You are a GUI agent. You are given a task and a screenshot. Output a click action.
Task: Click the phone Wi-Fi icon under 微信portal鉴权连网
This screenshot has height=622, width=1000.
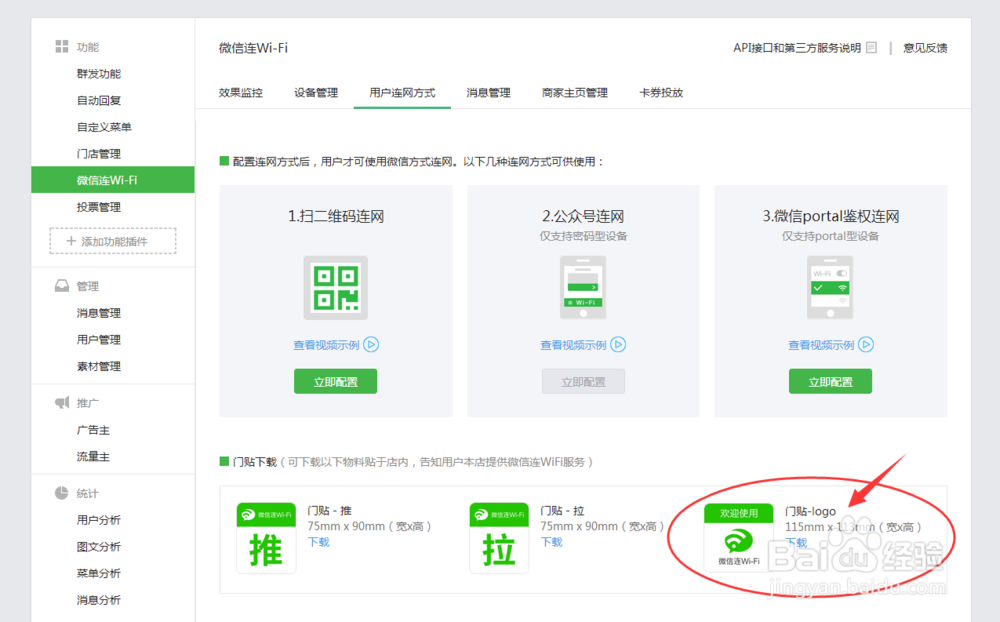tap(830, 288)
